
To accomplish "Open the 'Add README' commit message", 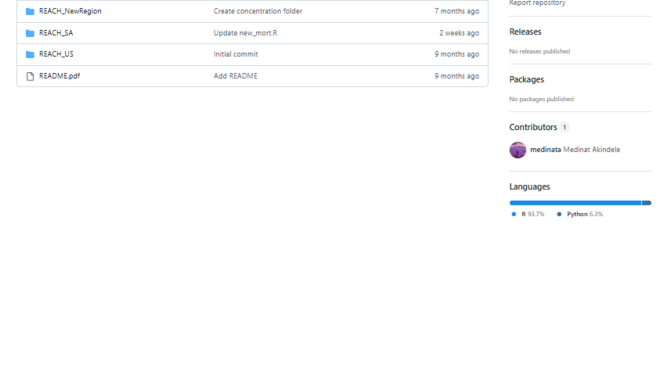I will pos(235,76).
